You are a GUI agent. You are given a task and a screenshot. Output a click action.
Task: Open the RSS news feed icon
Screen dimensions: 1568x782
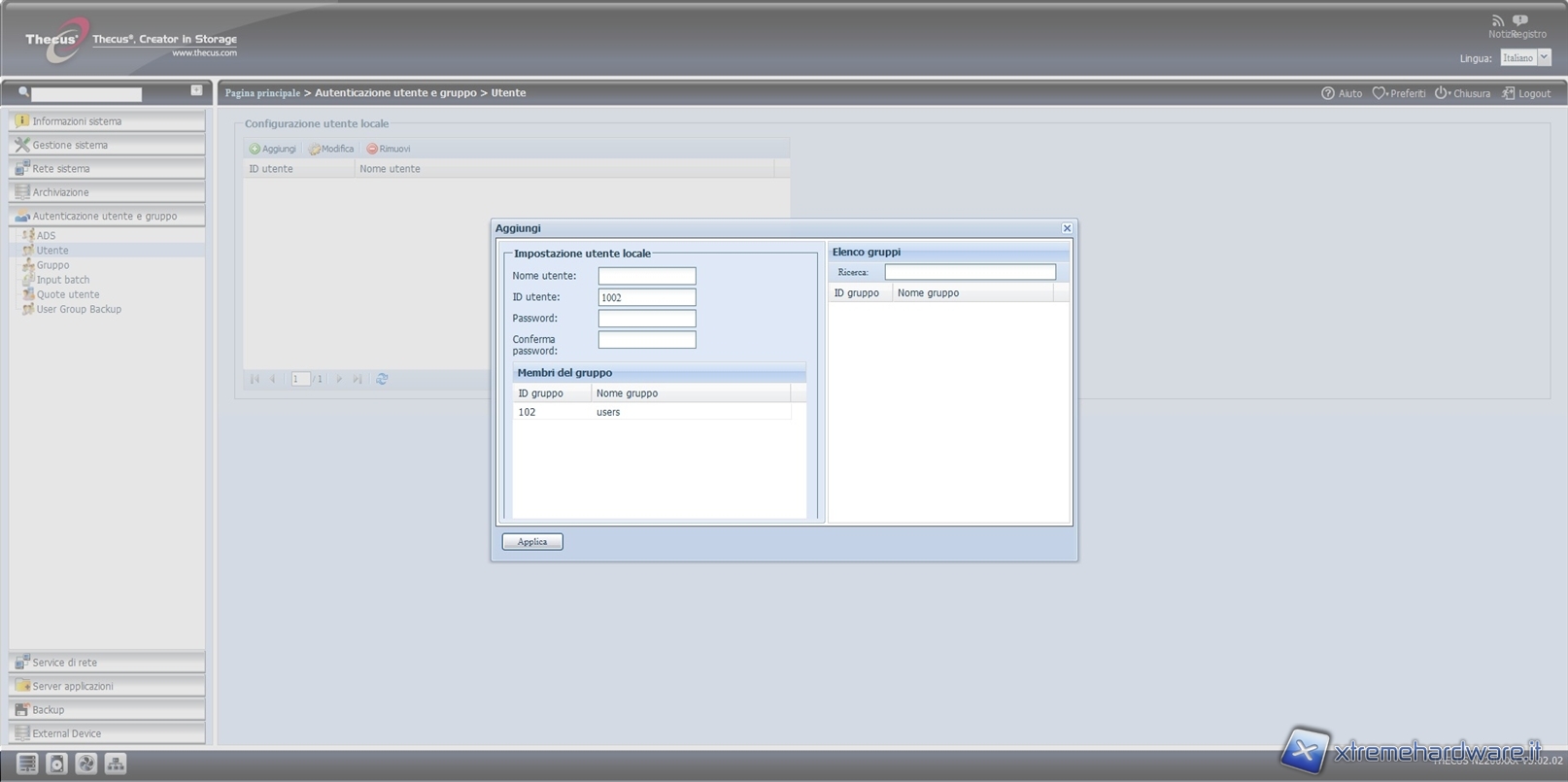point(1497,20)
